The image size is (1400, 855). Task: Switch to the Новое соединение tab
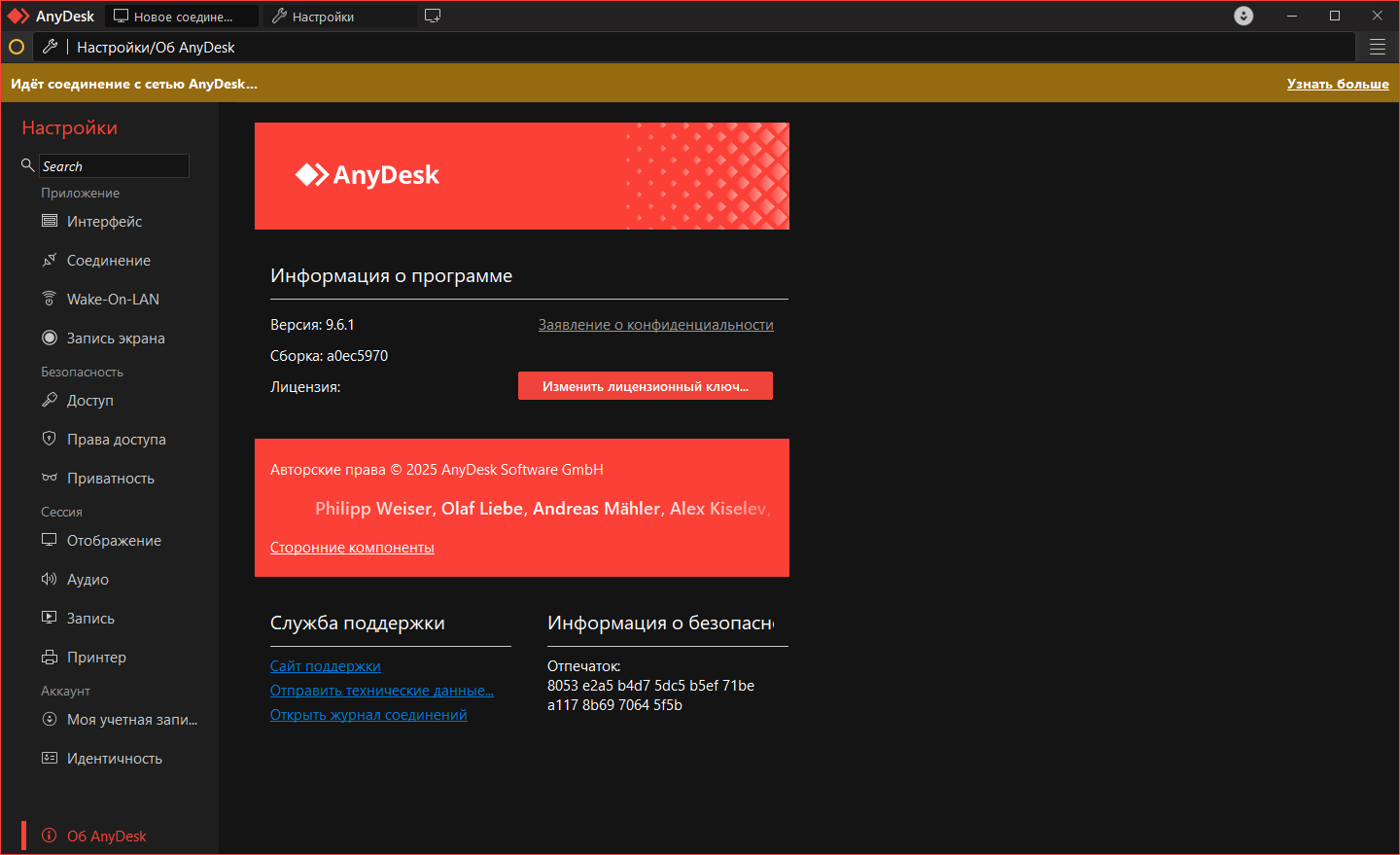tap(182, 17)
